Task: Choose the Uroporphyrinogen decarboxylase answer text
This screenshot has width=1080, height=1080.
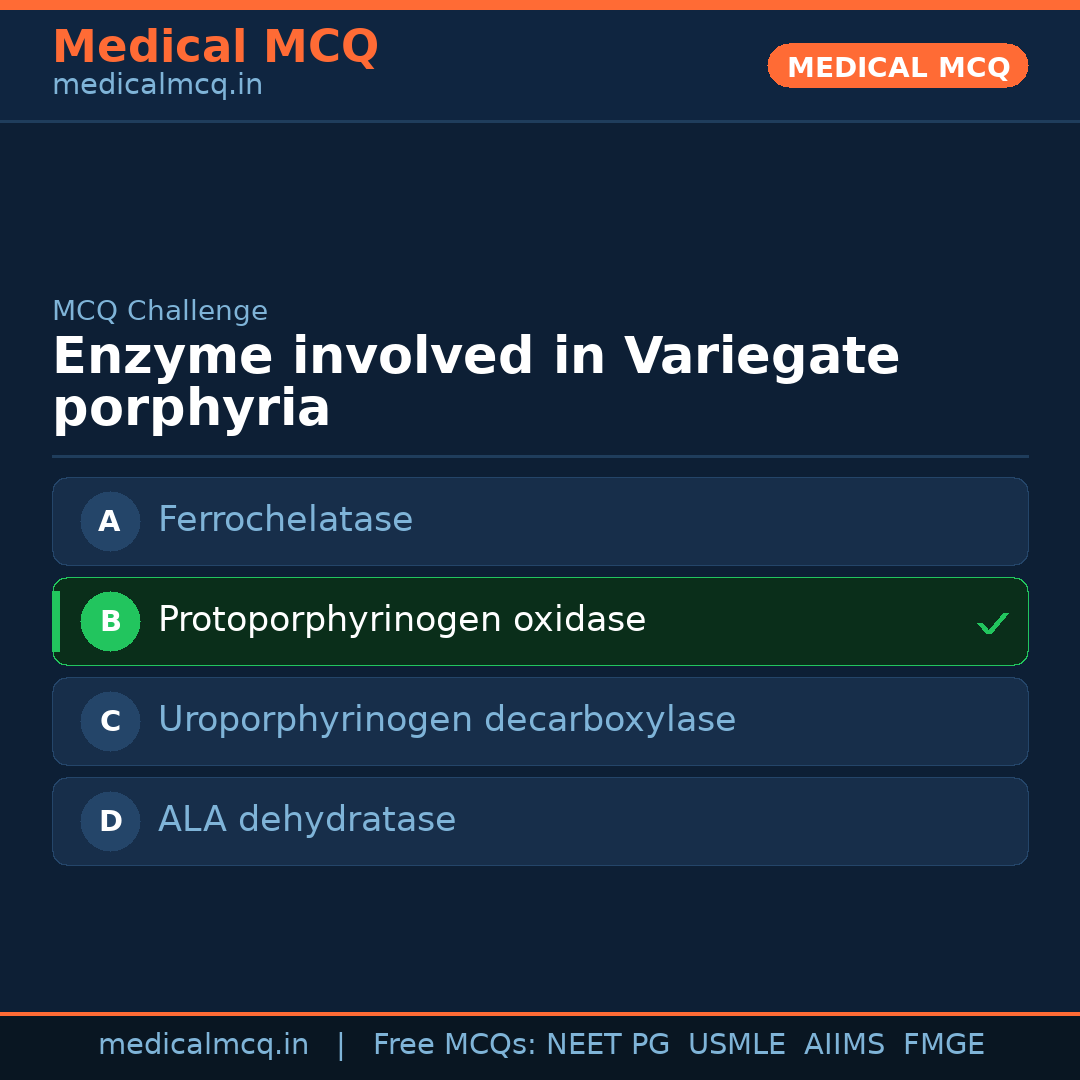Action: [x=446, y=720]
